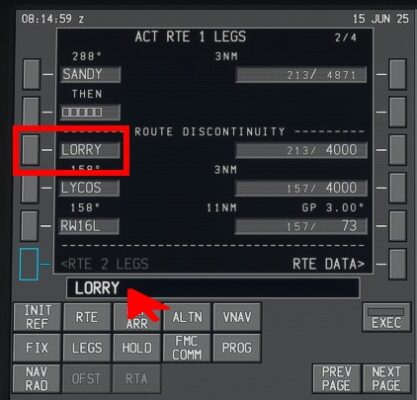Click left line key beside RW16L

tap(29, 226)
